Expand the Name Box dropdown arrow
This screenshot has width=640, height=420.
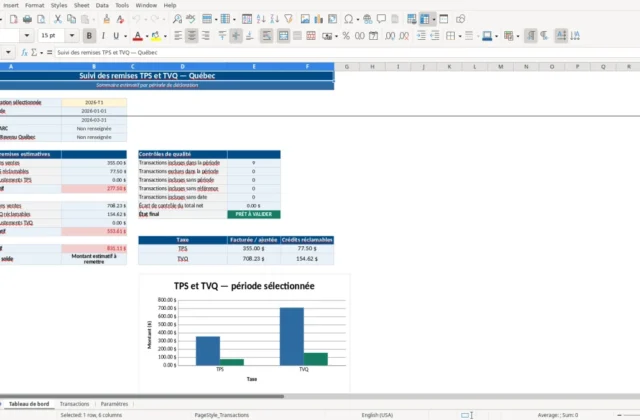click(x=8, y=52)
